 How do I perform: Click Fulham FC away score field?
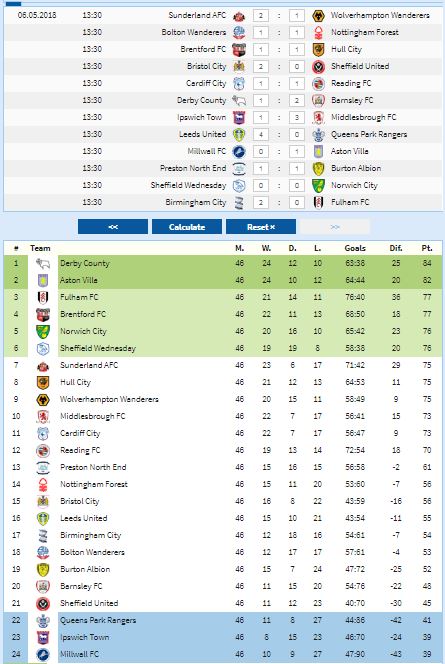(297, 202)
